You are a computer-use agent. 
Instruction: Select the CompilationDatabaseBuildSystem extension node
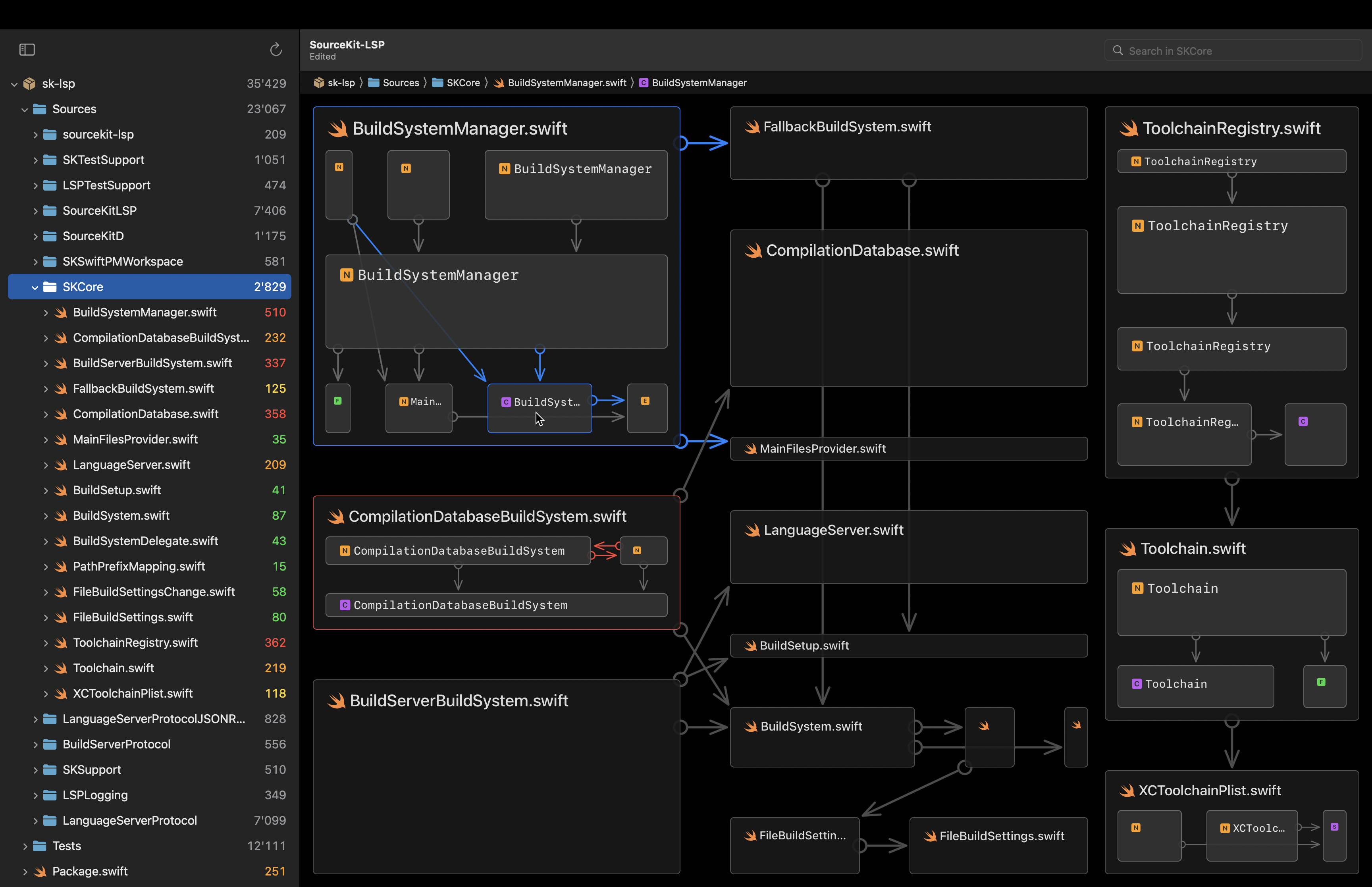pyautogui.click(x=458, y=551)
